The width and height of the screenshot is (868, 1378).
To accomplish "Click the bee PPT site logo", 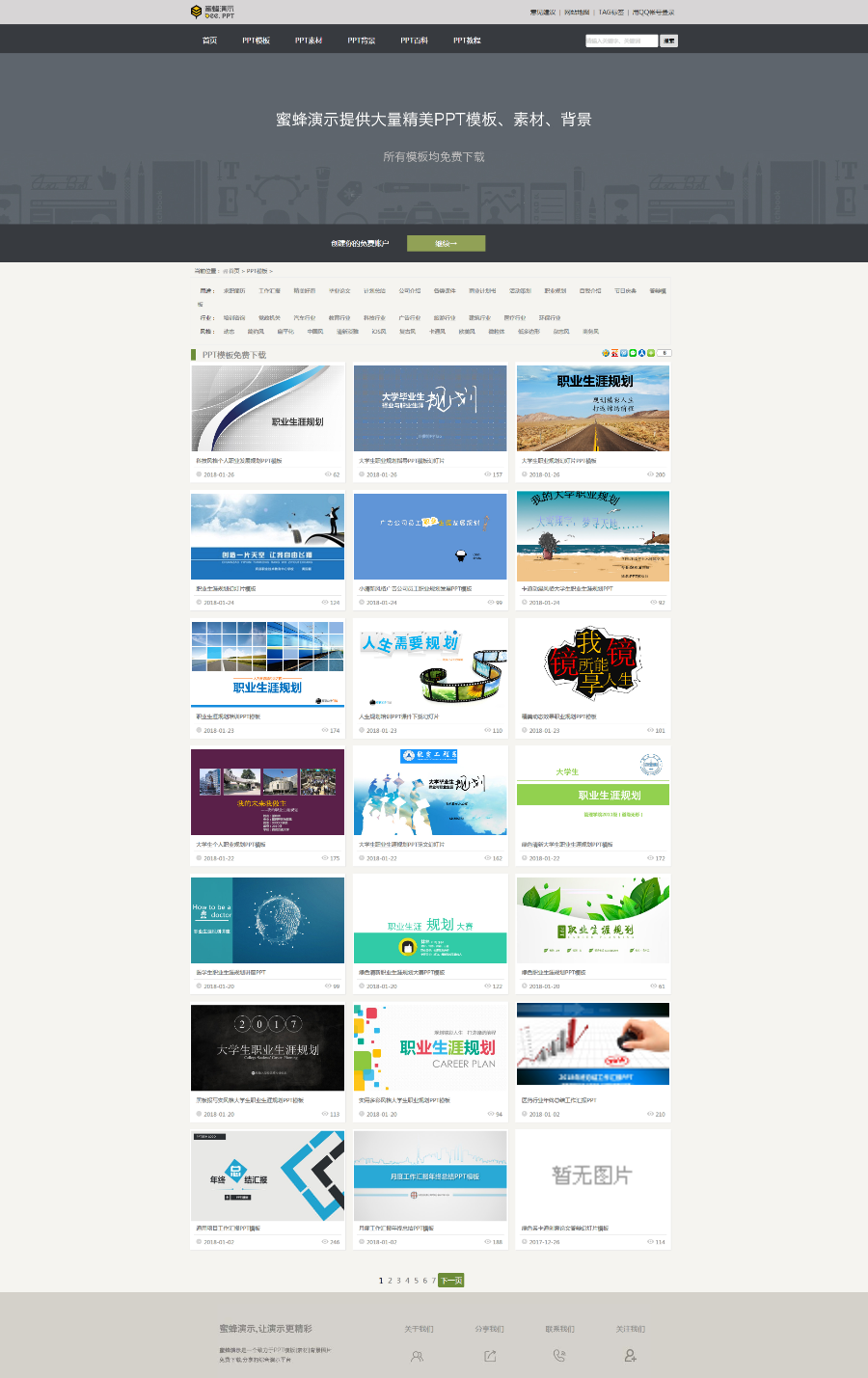I will click(212, 12).
